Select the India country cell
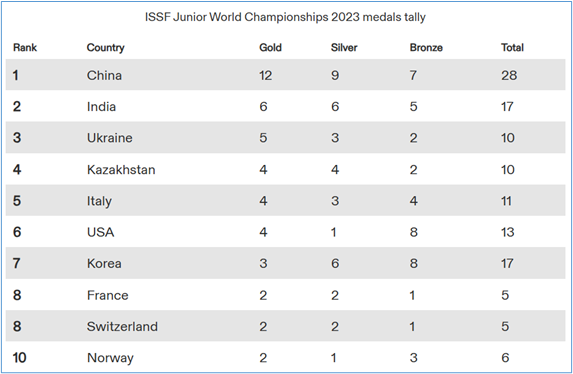Screen dimensions: 573x374 point(101,107)
